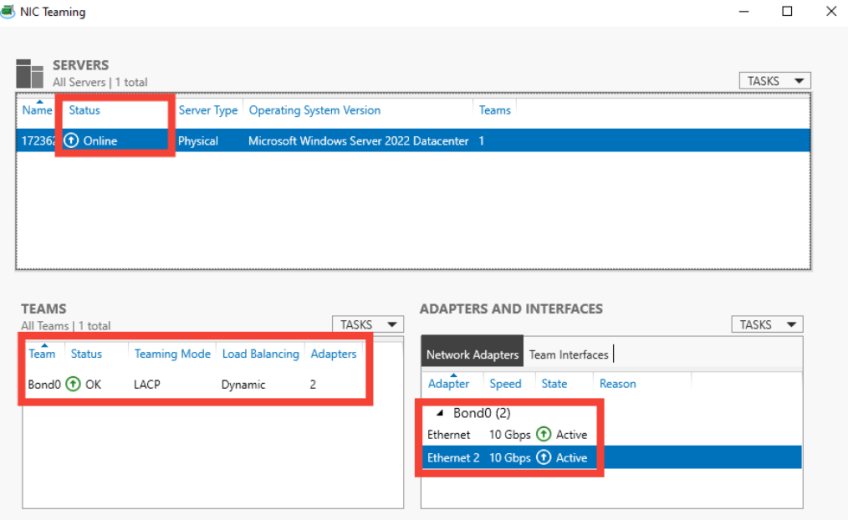Screen dimensions: 848x520
Task: Click the Operating System Version column header
Action: tap(314, 110)
